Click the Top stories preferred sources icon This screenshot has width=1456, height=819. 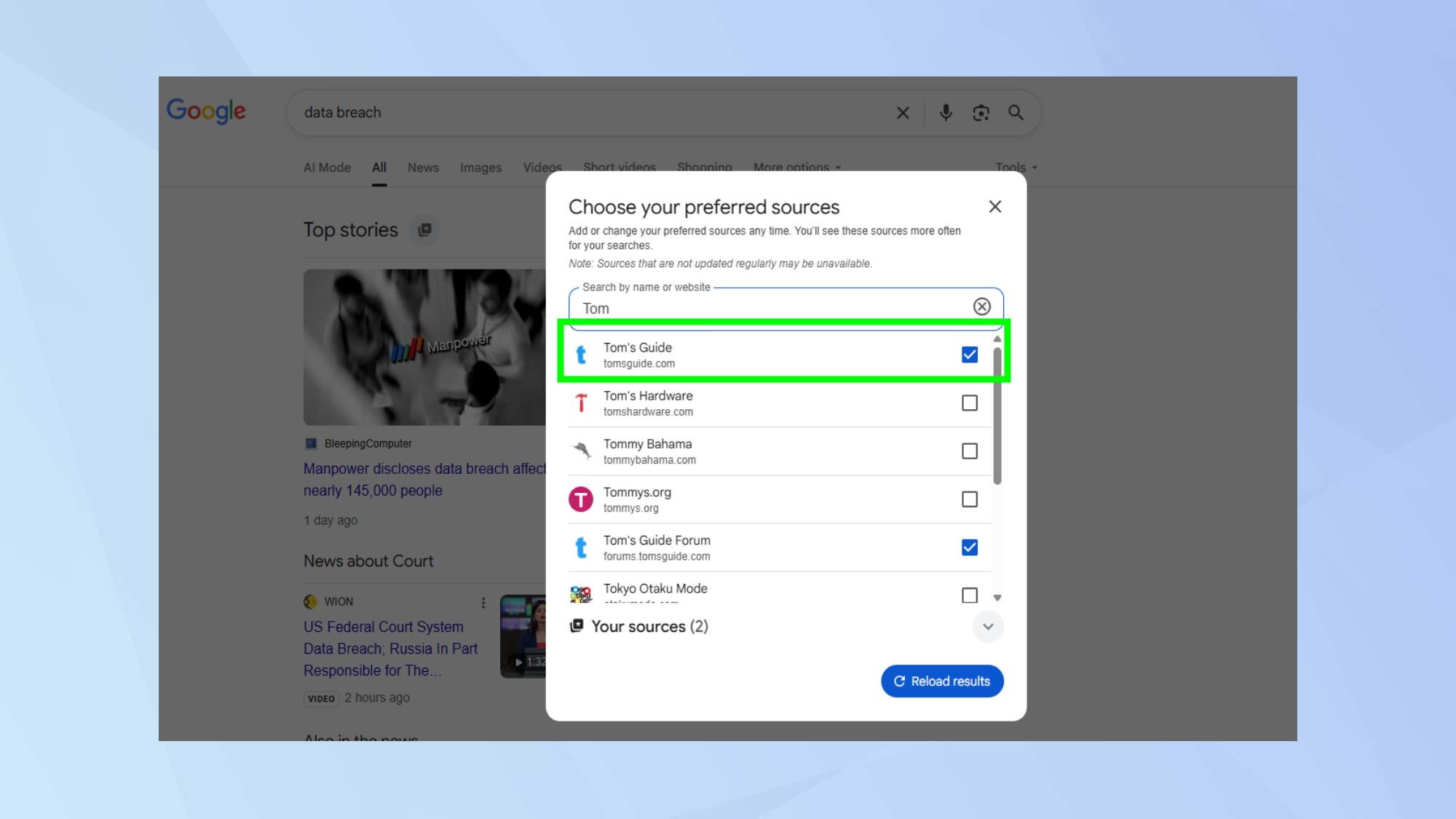tap(425, 230)
